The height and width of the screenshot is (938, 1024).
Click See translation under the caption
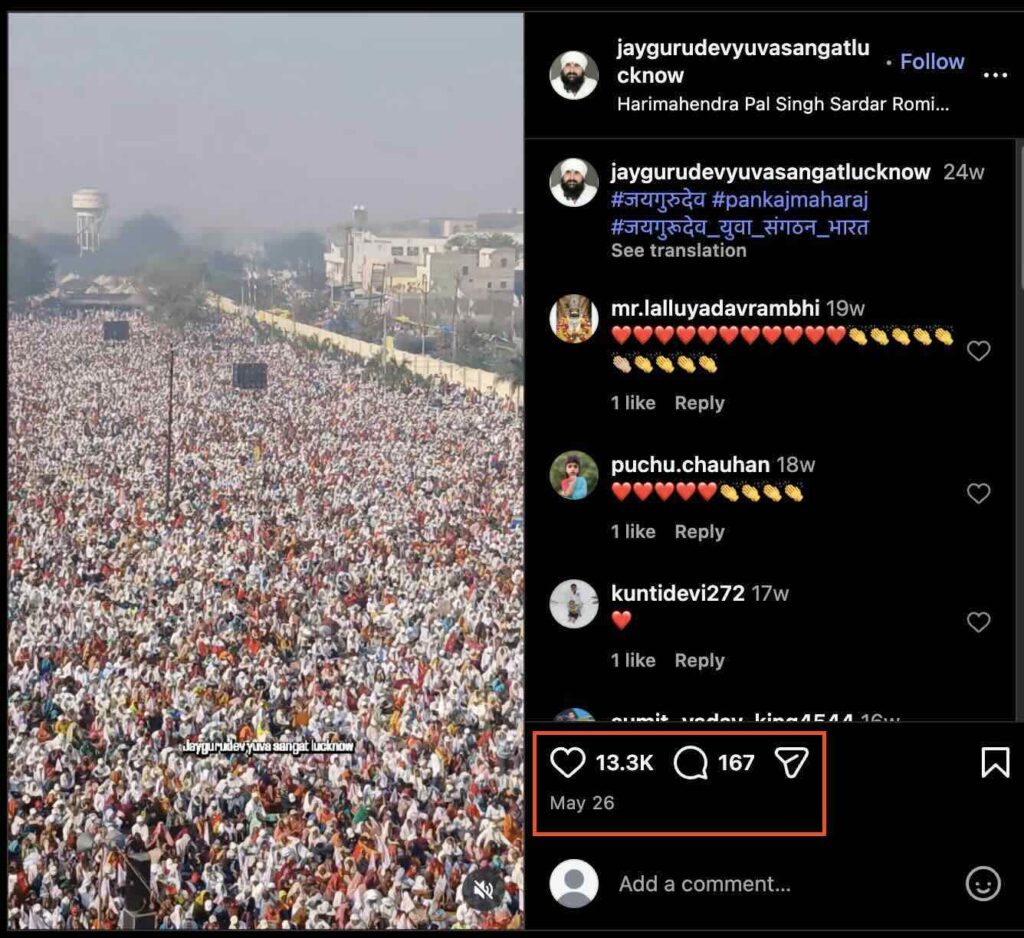[679, 250]
